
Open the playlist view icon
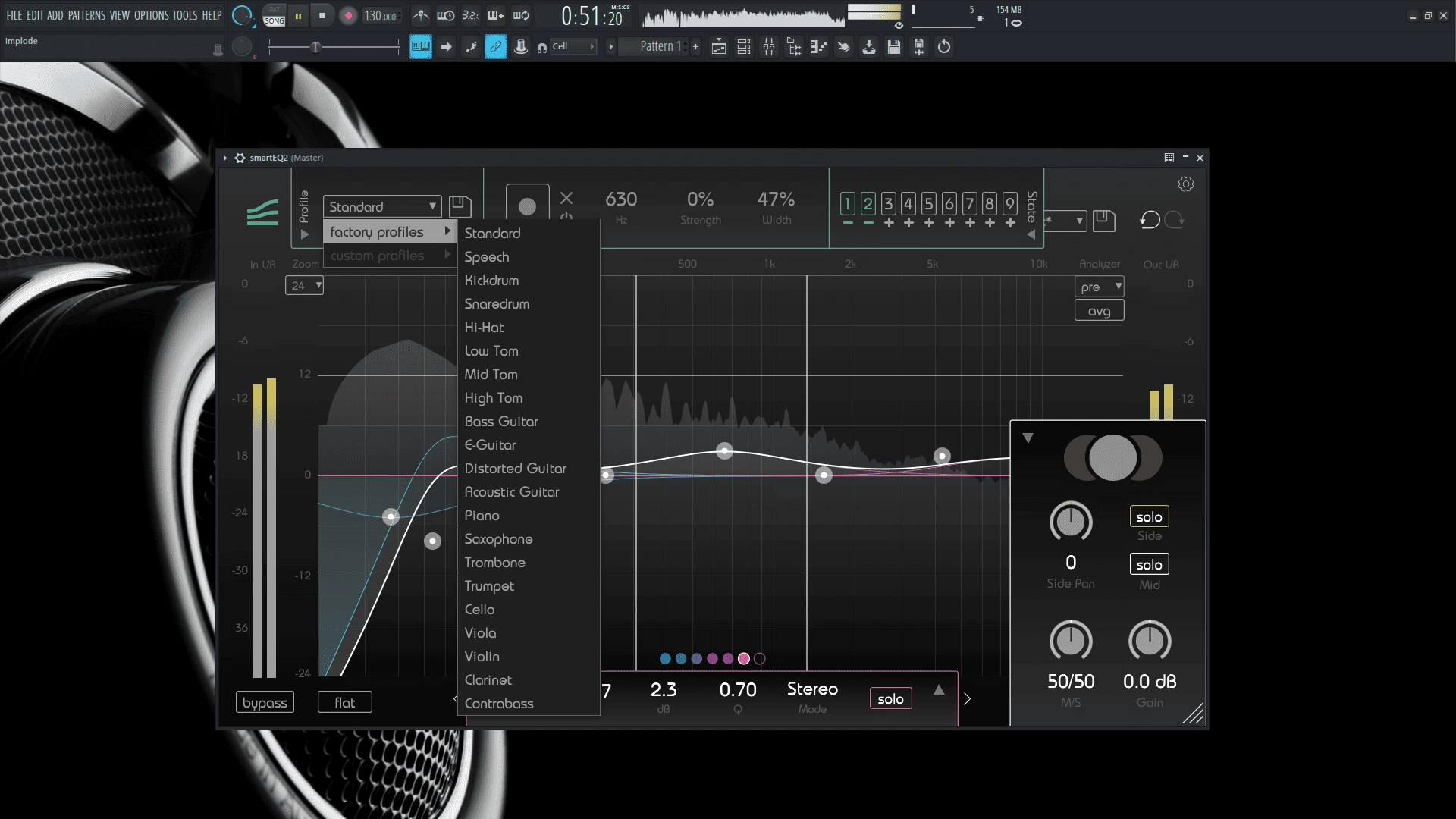(x=719, y=47)
